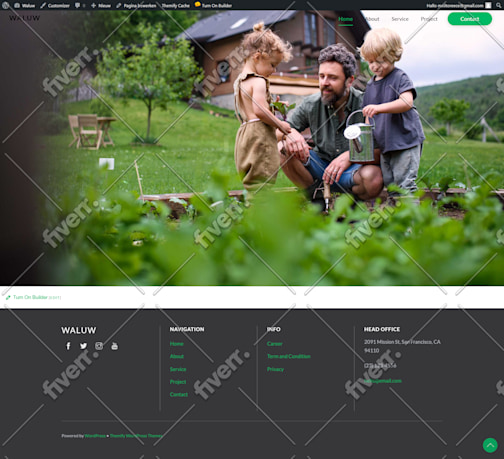The height and width of the screenshot is (459, 504).
Task: Open the Instagram social icon
Action: [99, 346]
